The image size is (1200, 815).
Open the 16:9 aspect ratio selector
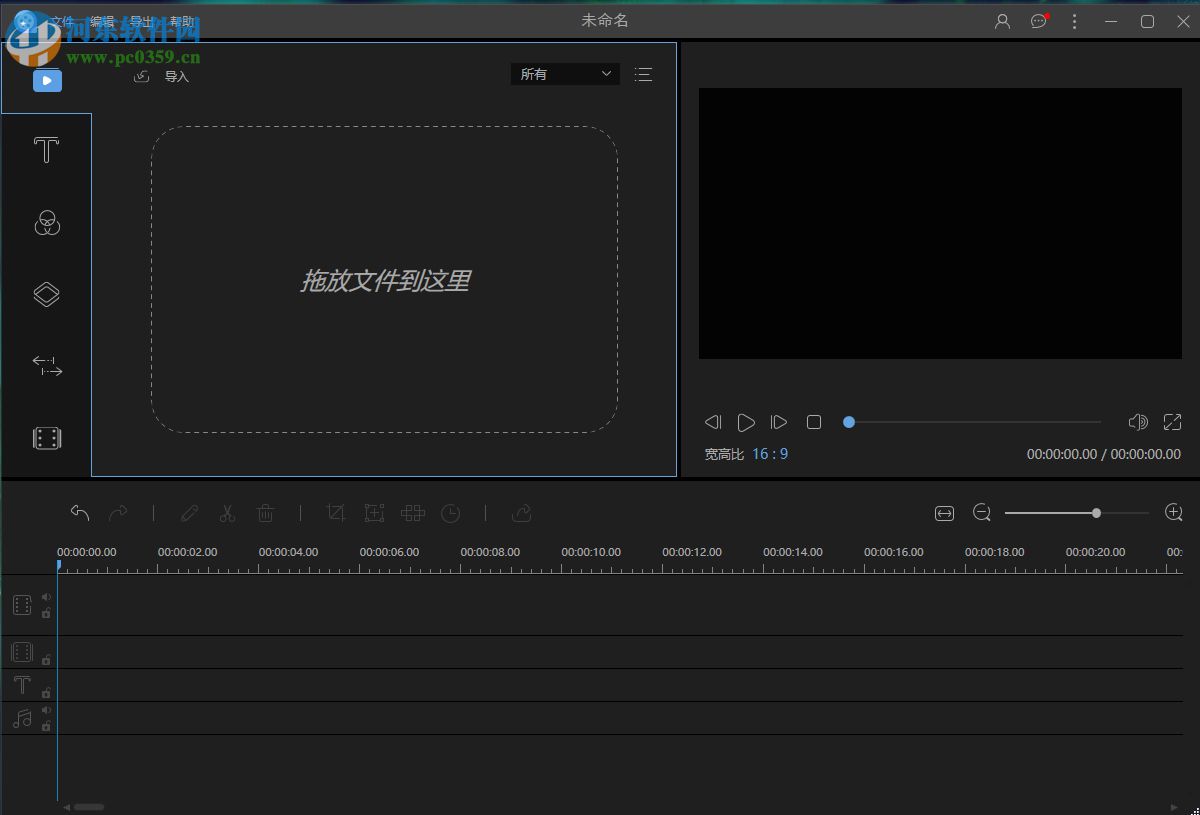click(770, 454)
